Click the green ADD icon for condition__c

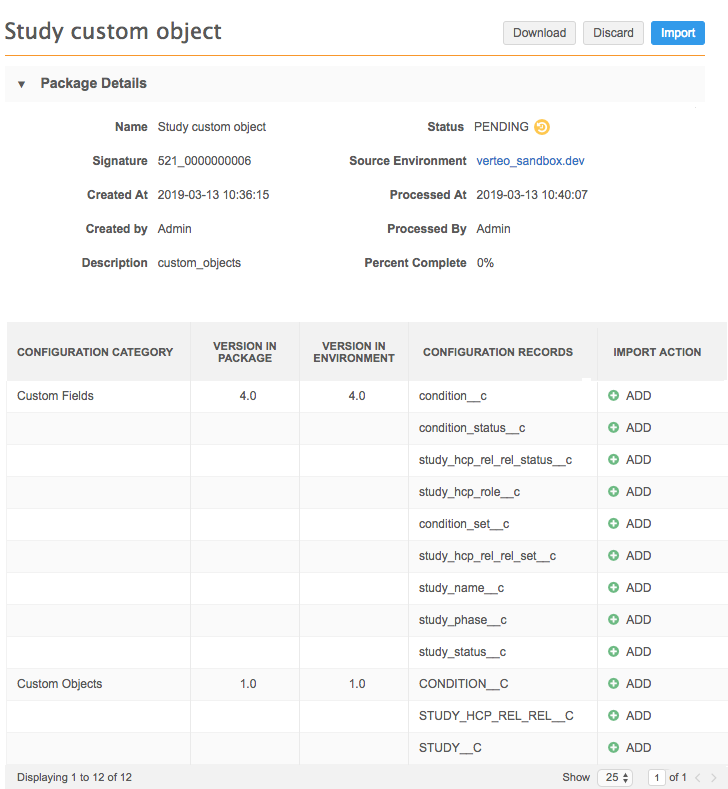(x=613, y=396)
